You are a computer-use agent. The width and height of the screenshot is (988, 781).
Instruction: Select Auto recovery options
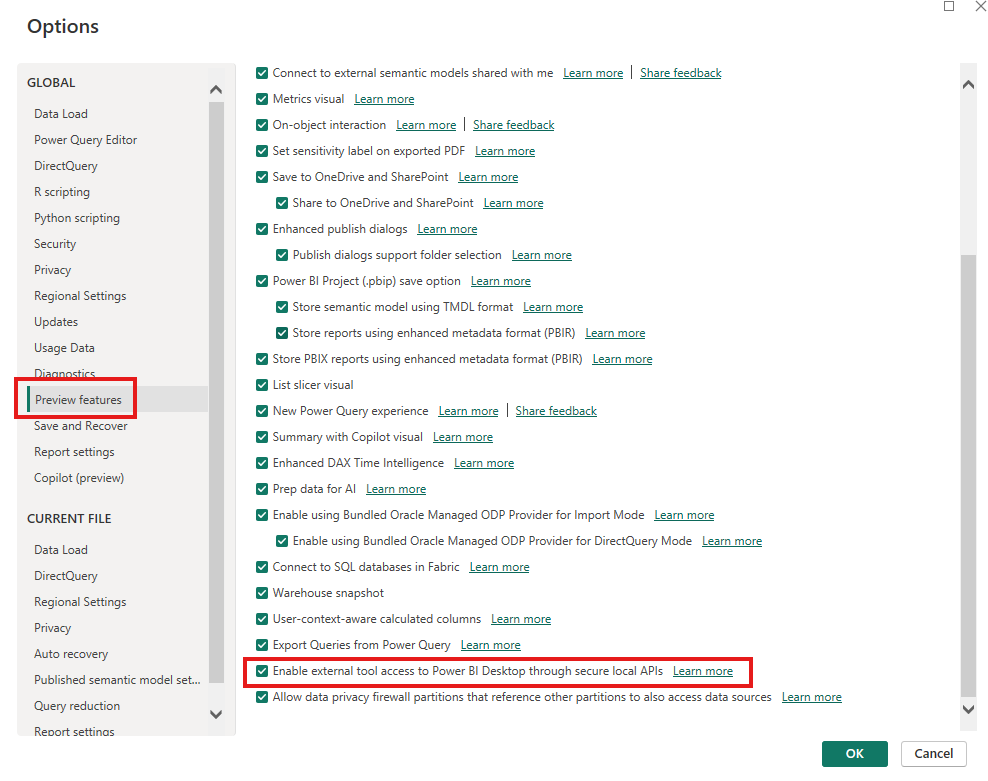click(71, 654)
